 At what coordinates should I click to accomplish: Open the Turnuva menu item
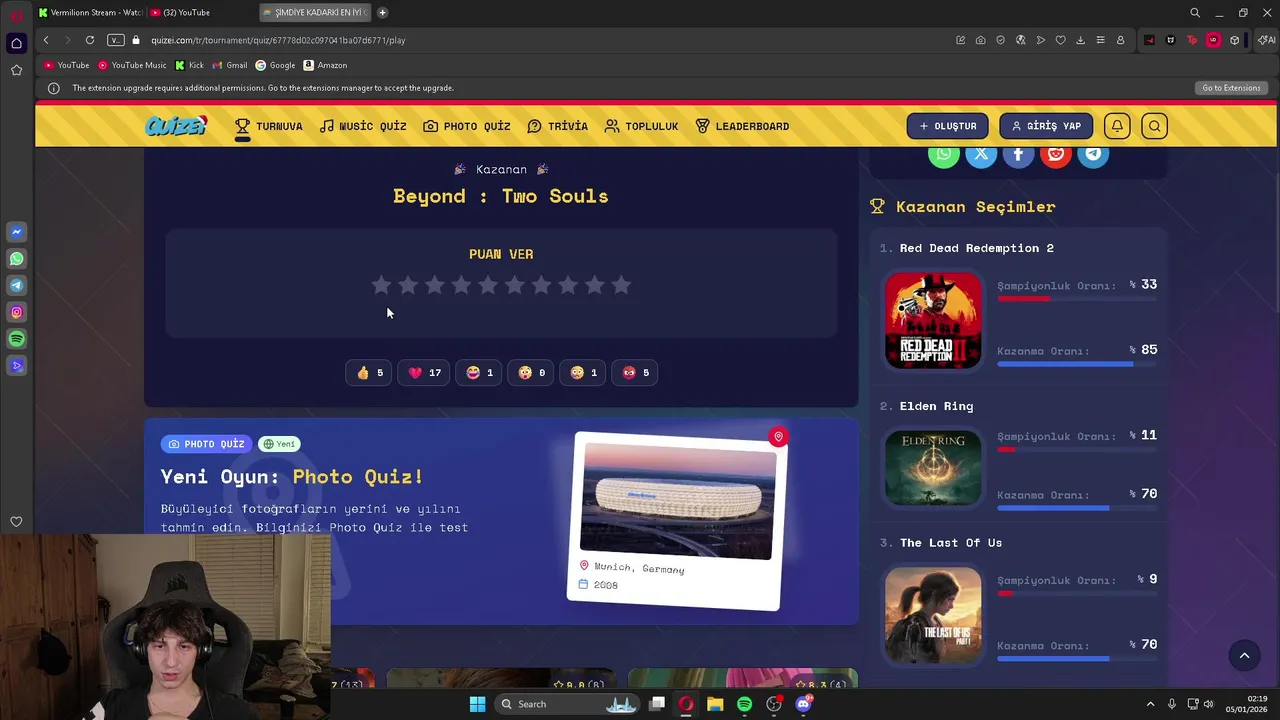click(x=268, y=126)
